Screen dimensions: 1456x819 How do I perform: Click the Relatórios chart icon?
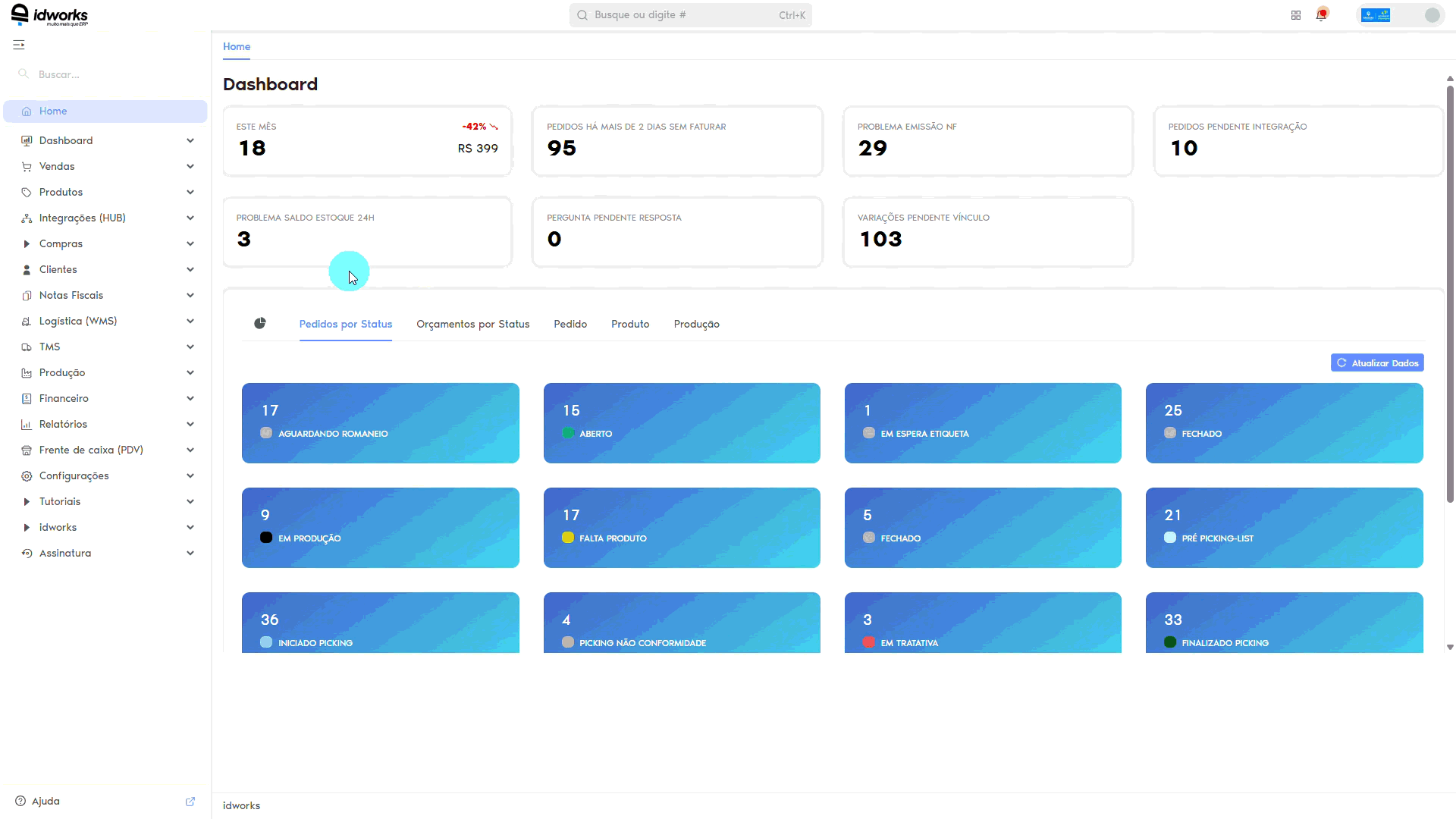point(27,424)
